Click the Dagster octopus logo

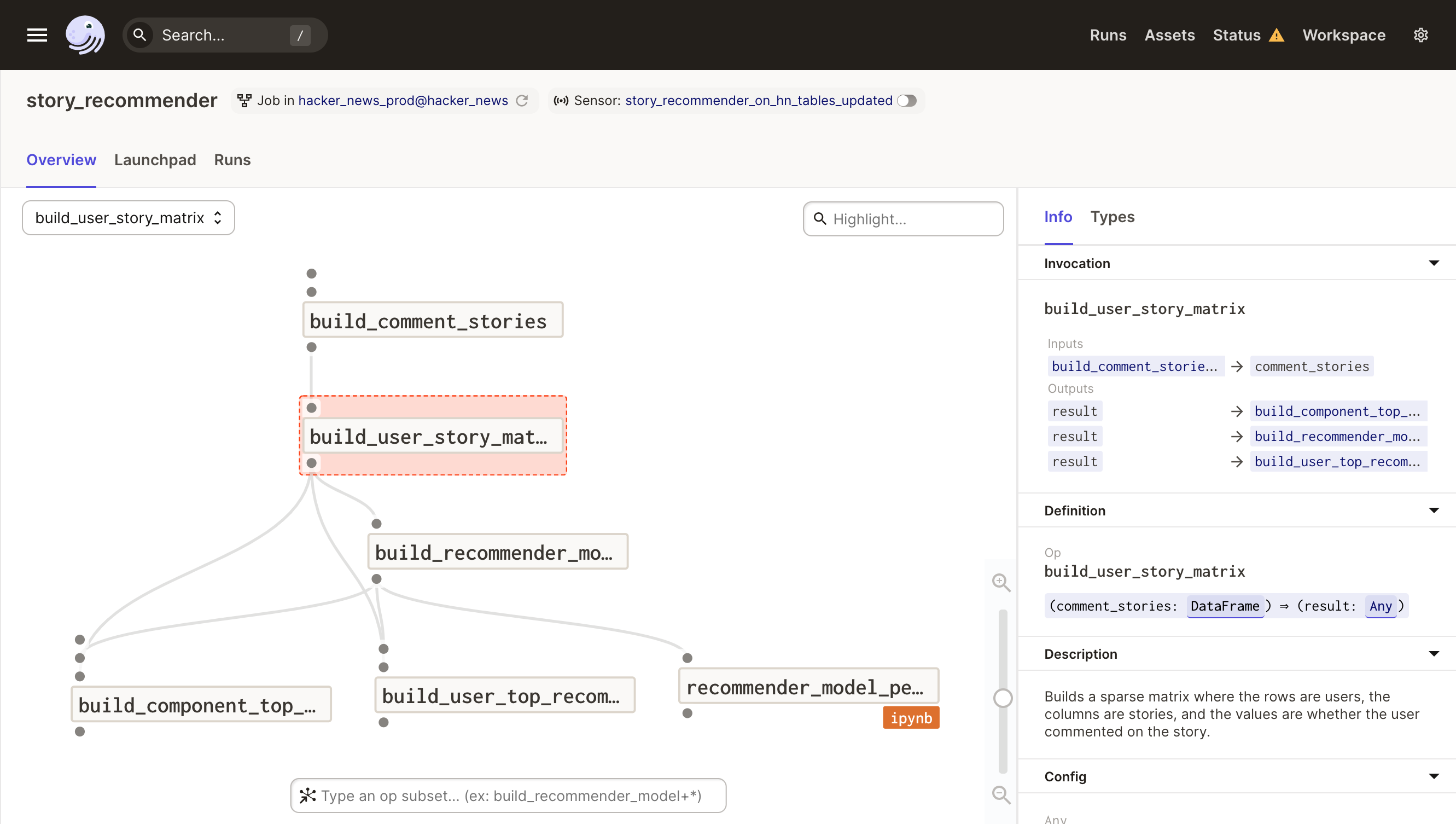click(85, 35)
